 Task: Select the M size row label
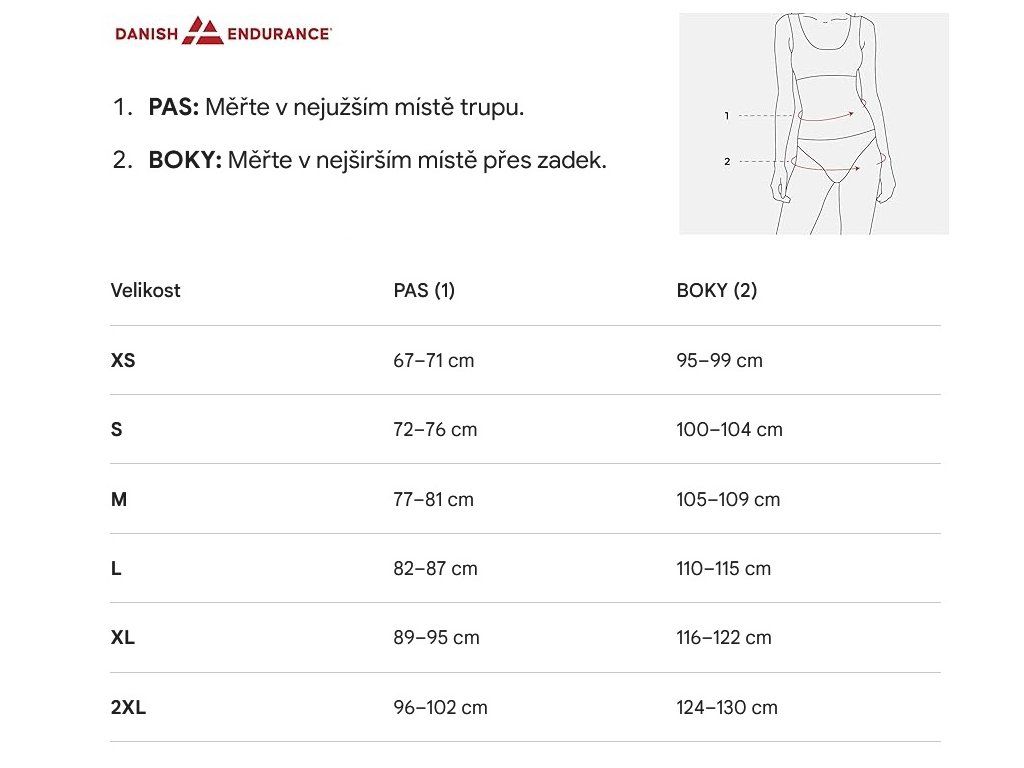tap(119, 499)
